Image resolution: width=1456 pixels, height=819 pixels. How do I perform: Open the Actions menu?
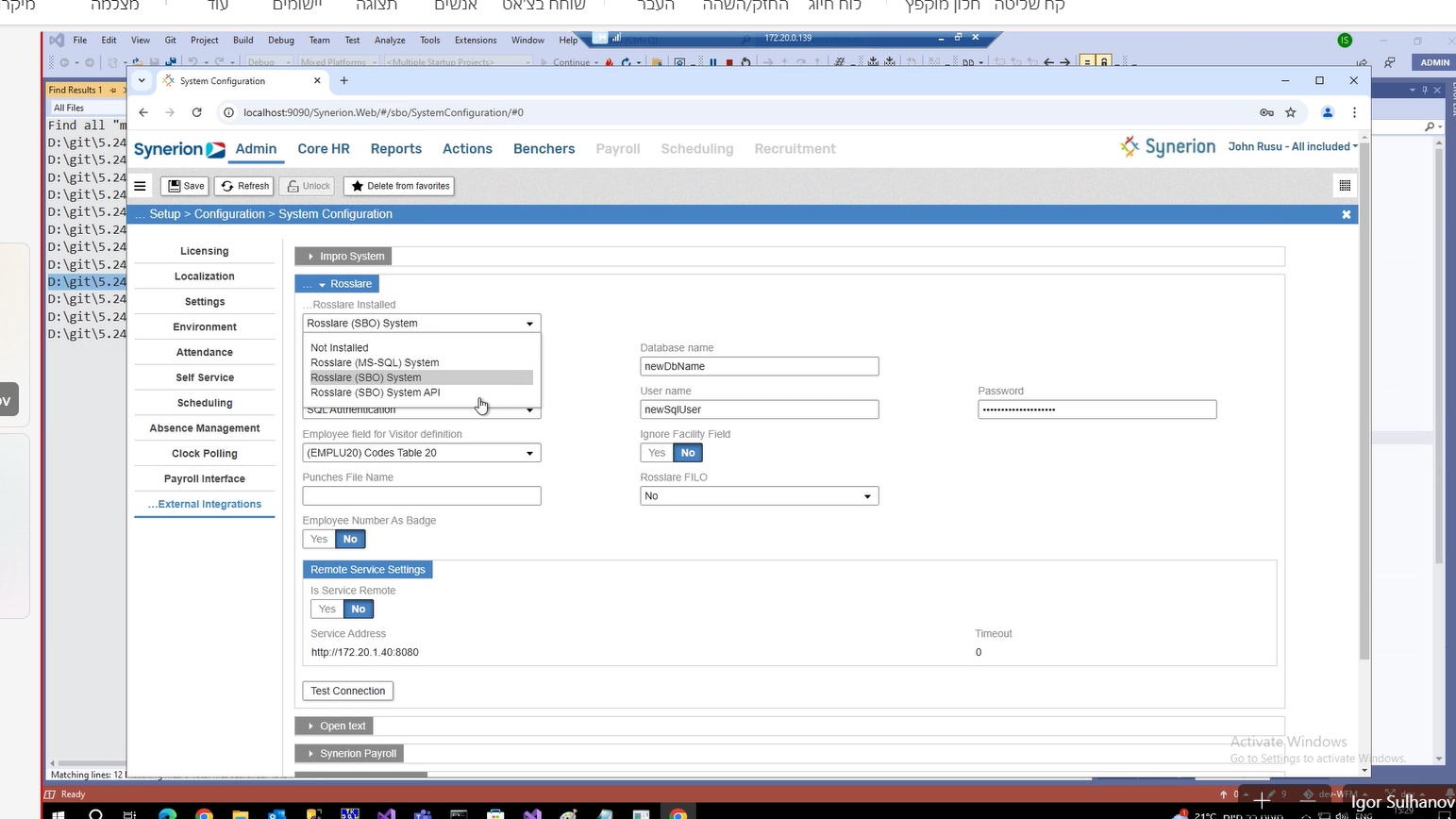tap(467, 149)
